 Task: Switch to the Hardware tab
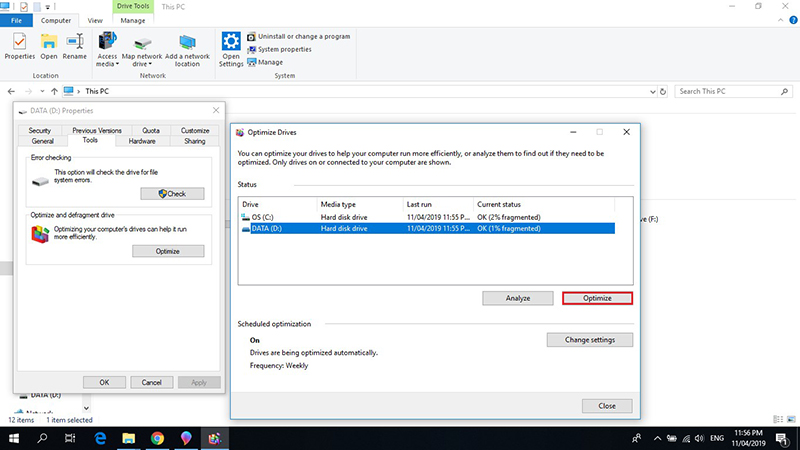click(x=142, y=141)
